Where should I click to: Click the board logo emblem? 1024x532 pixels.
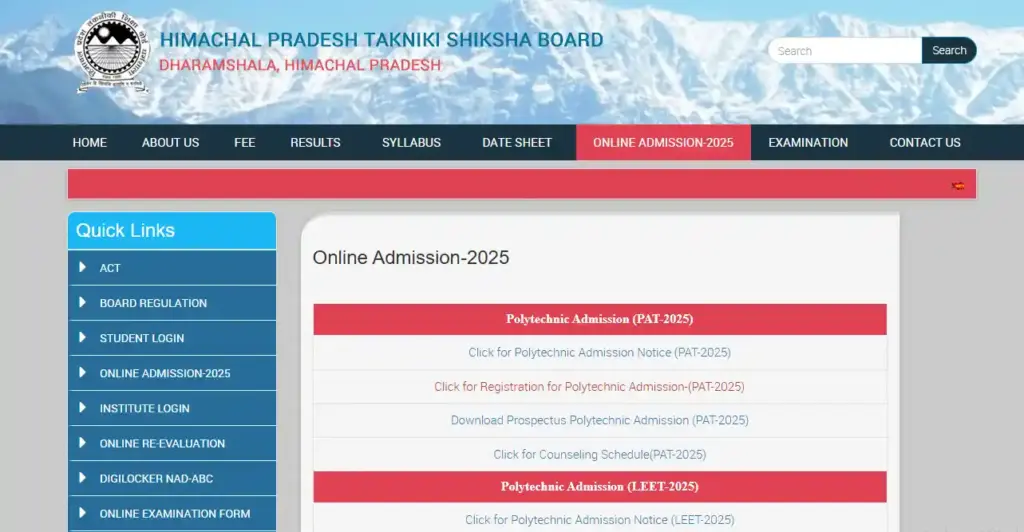pyautogui.click(x=113, y=53)
